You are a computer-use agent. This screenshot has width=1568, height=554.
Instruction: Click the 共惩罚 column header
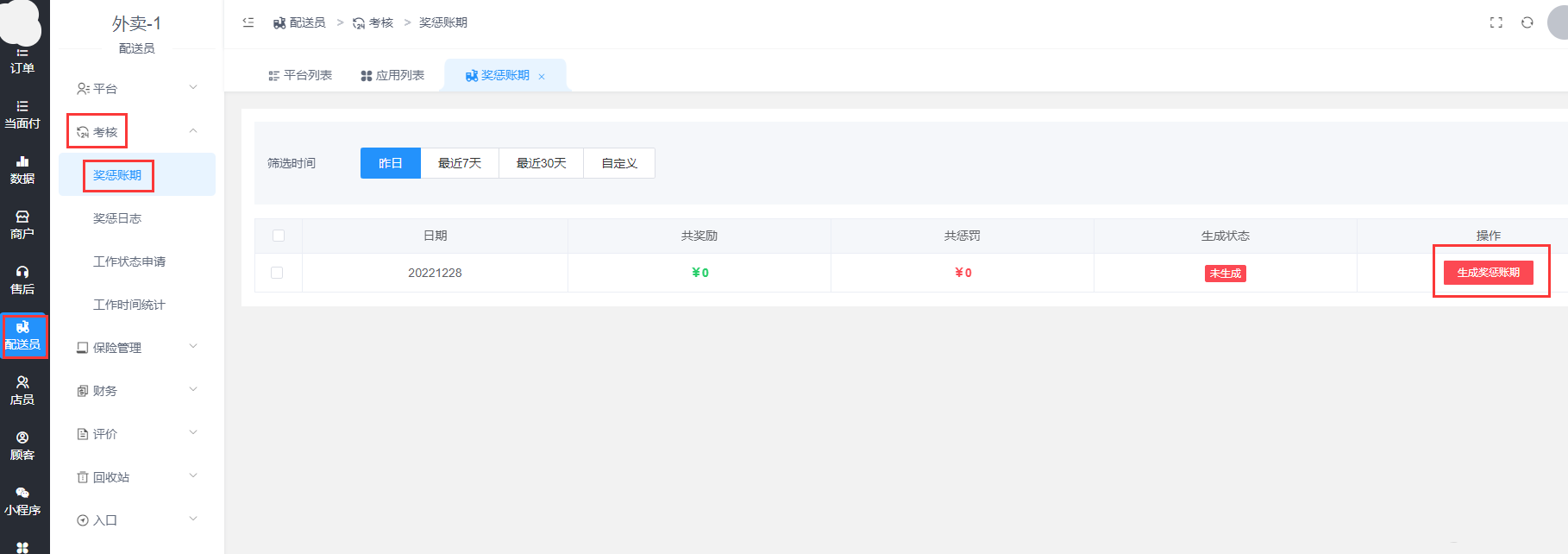963,236
